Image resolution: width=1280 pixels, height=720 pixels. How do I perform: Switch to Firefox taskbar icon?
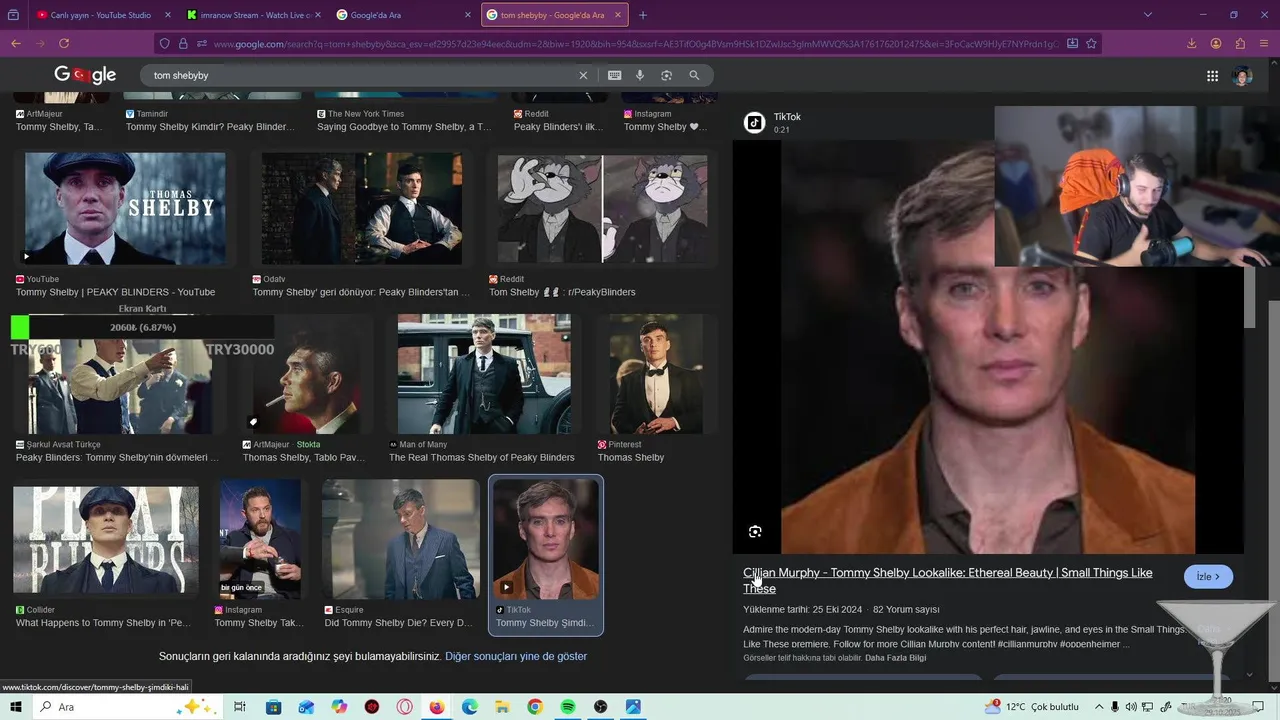tap(437, 707)
